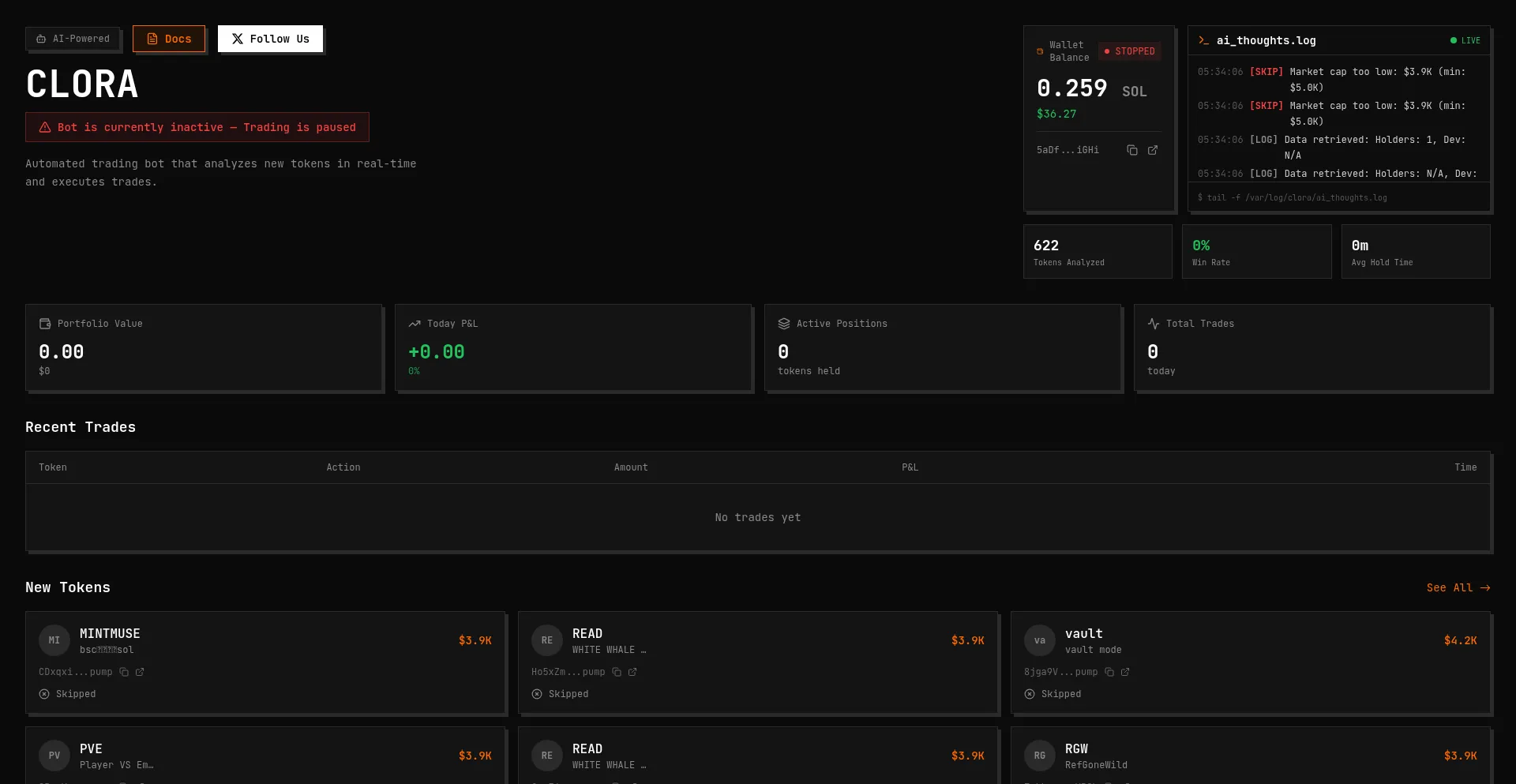Select the MINTMUSE token avatar
This screenshot has width=1516, height=784.
click(54, 640)
